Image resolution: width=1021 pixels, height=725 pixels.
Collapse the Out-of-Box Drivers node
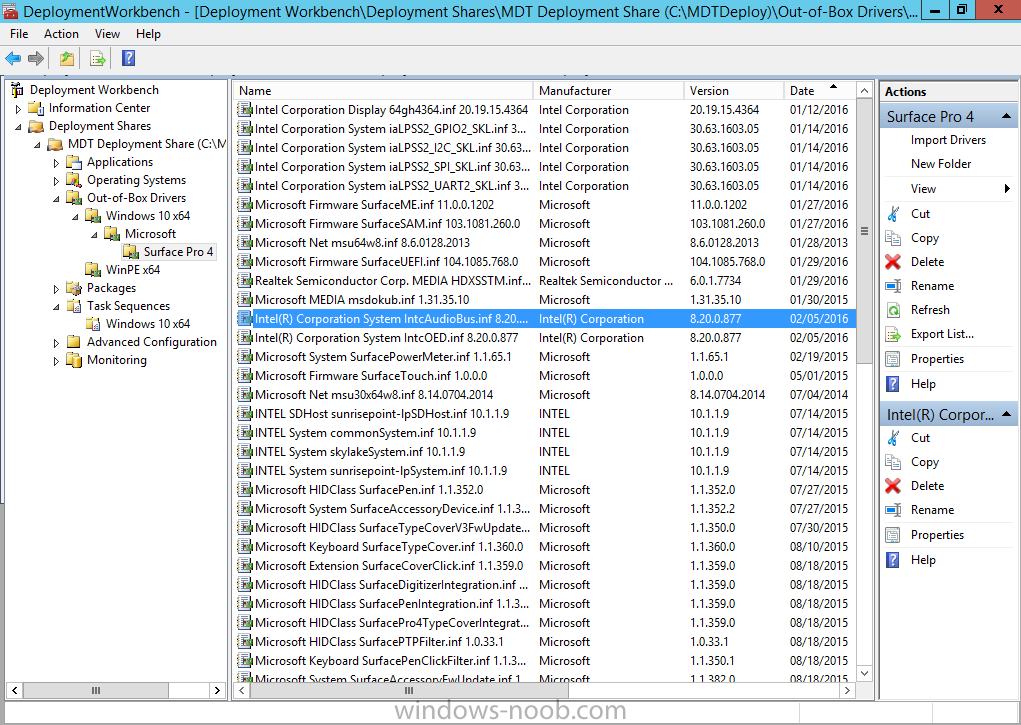click(56, 199)
